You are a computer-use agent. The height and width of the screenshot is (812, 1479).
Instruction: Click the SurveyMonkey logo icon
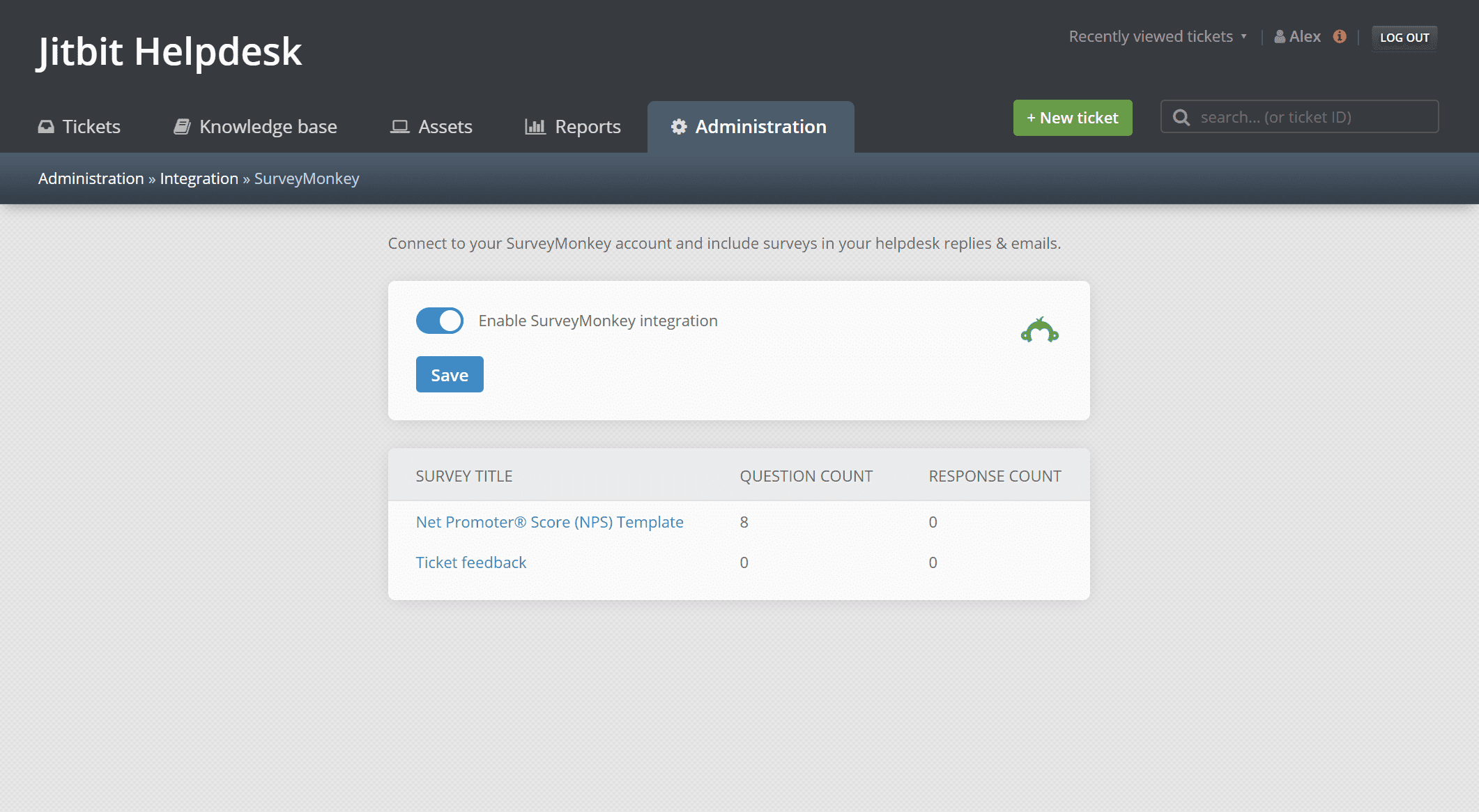(x=1039, y=330)
